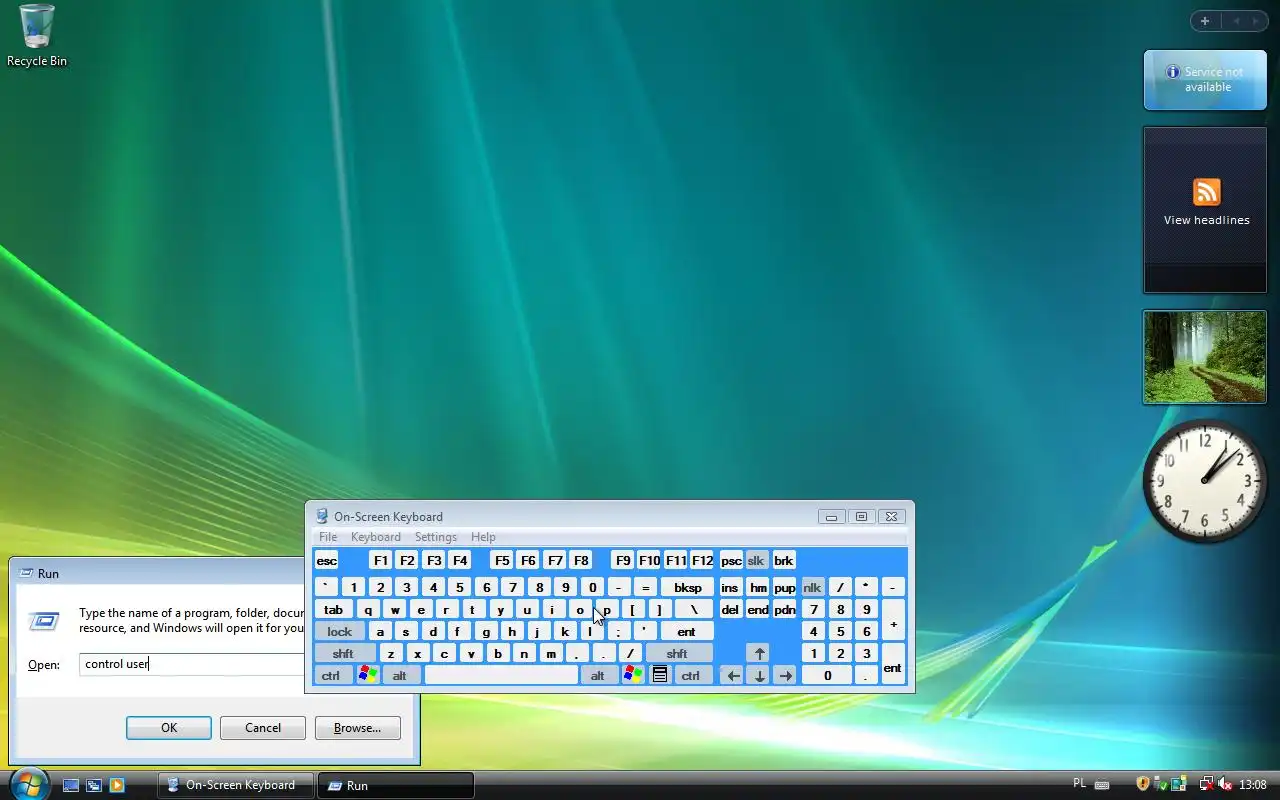This screenshot has width=1280, height=800.
Task: Click the muted volume tray icon
Action: (1225, 784)
